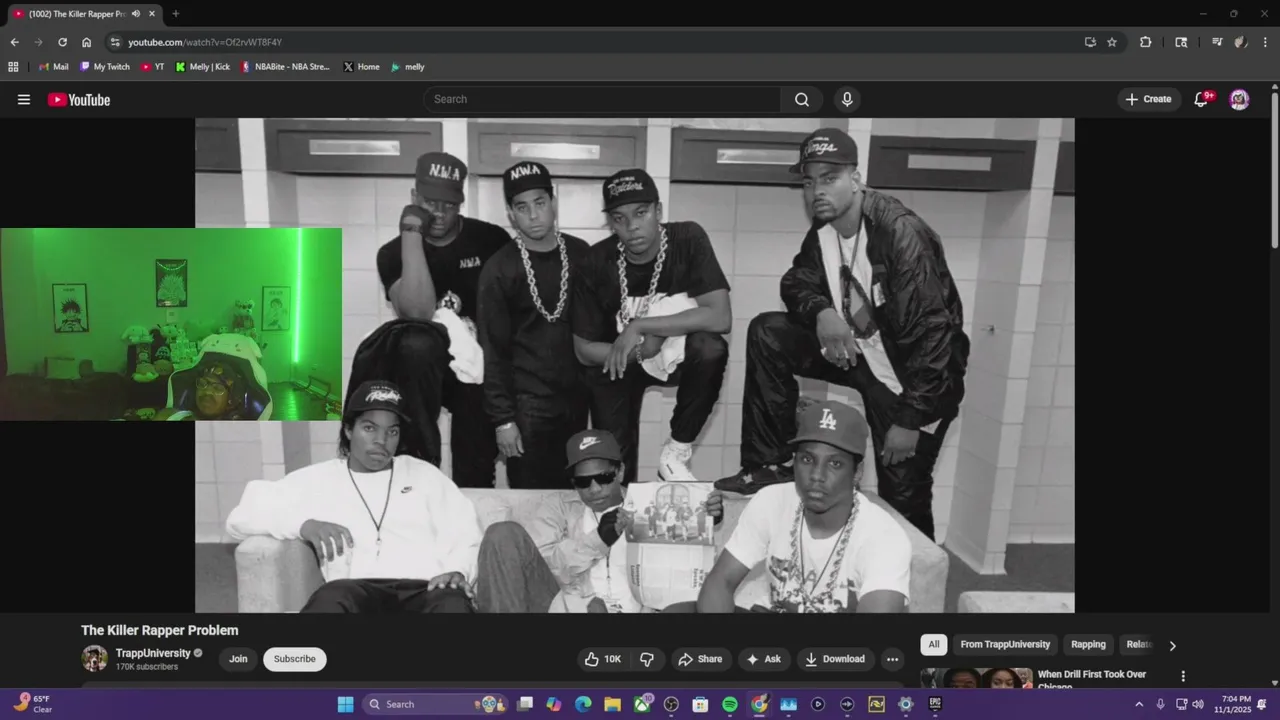Click the Download button
Screen dimensions: 1280x720
836,659
